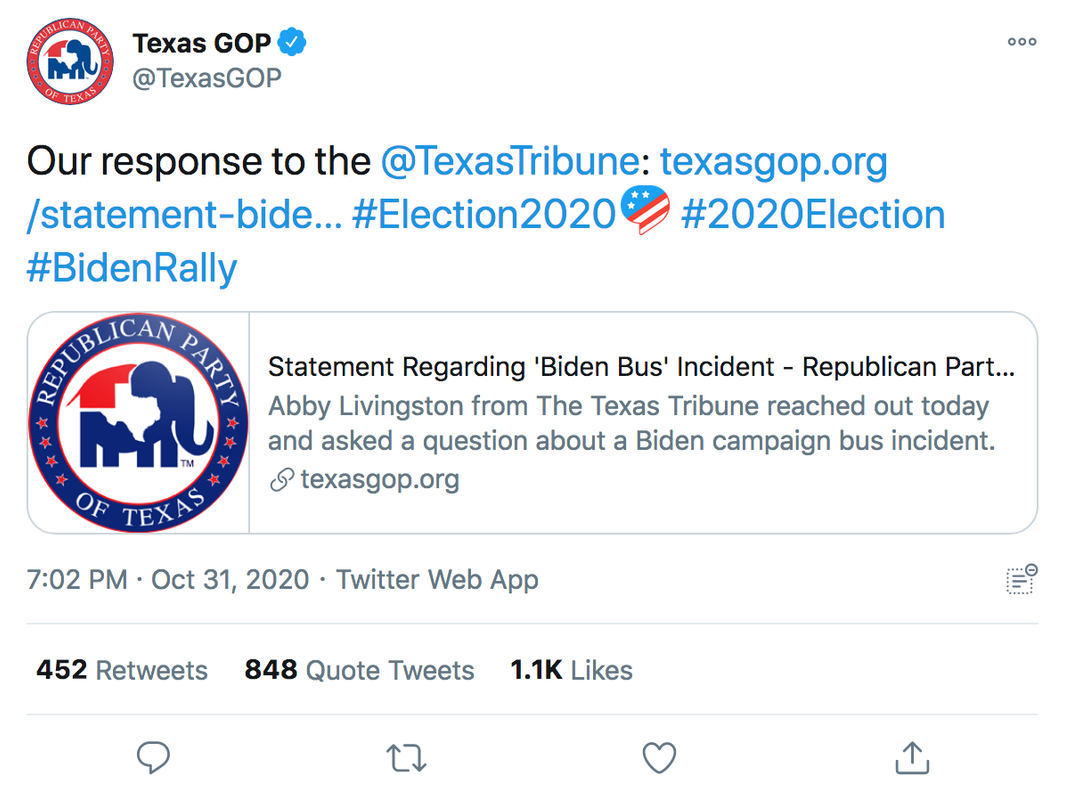1065x800 pixels.
Task: Open the #BidenRally hashtag
Action: coord(132,268)
